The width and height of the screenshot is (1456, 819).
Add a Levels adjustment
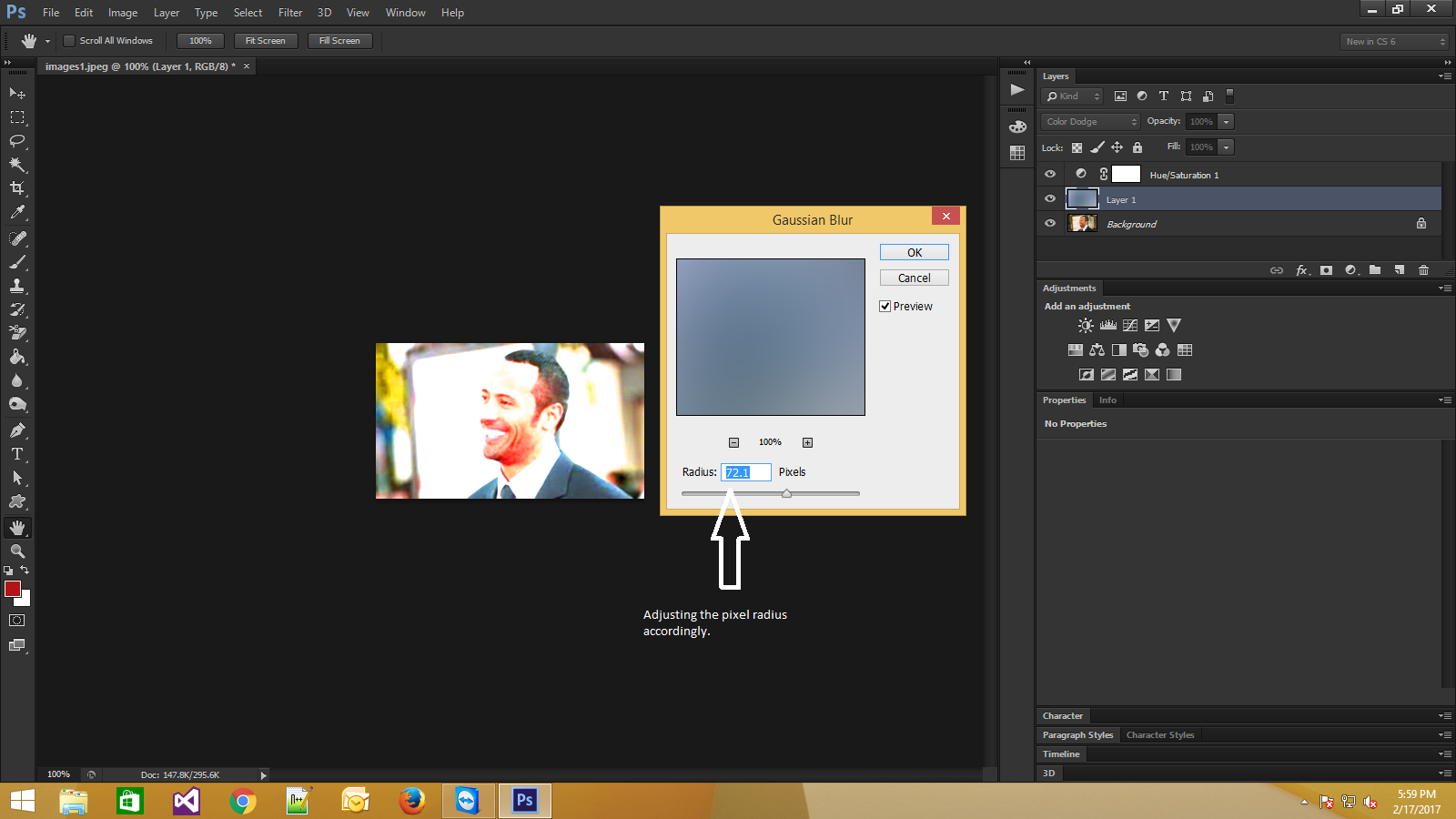coord(1108,325)
